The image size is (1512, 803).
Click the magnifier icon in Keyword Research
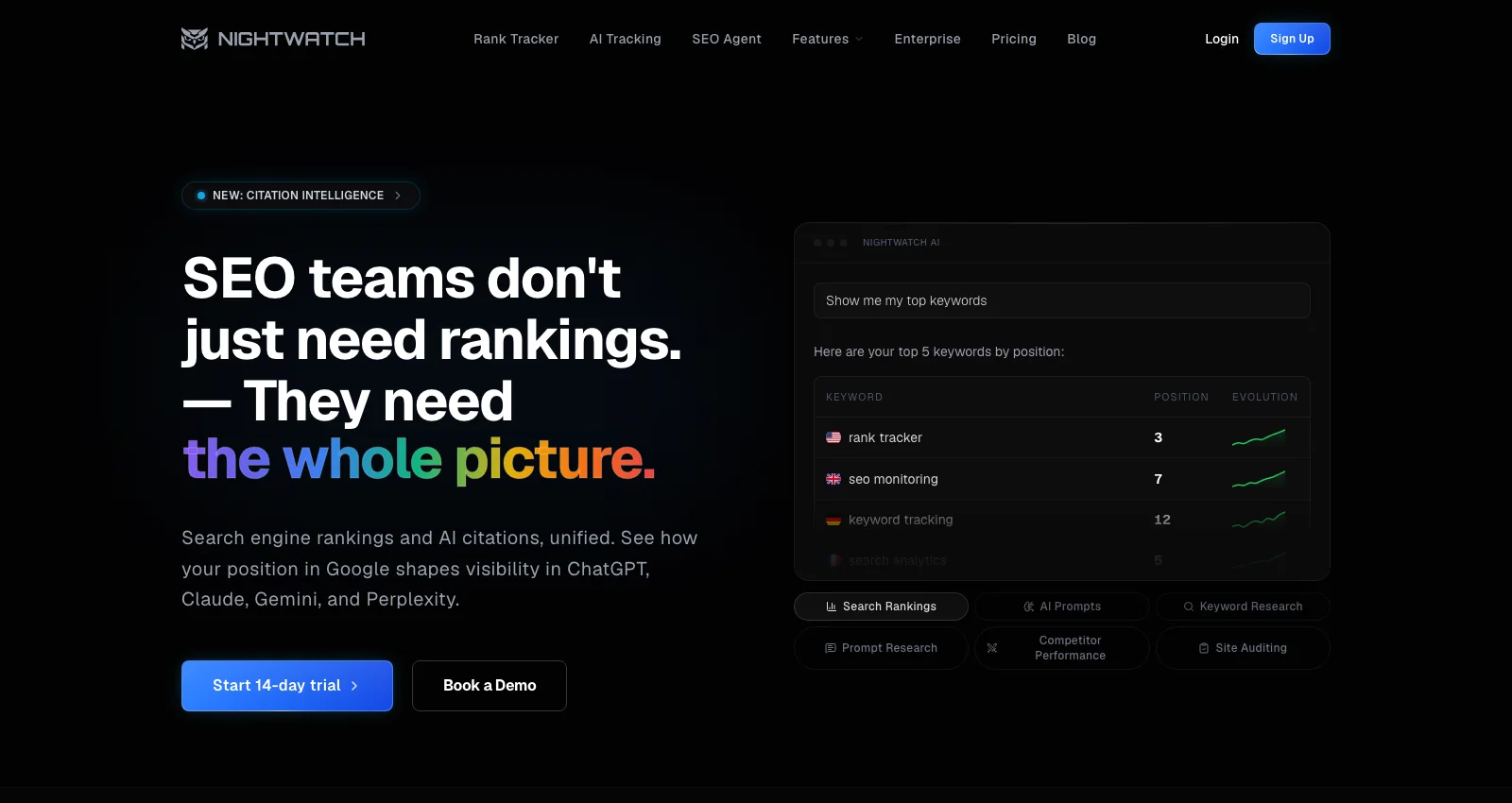coord(1189,607)
